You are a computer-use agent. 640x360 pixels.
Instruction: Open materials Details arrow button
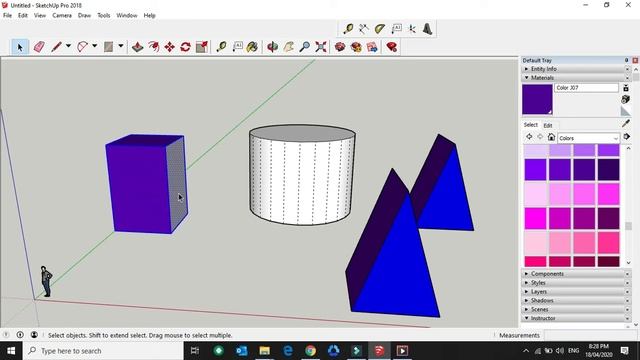pyautogui.click(x=627, y=137)
